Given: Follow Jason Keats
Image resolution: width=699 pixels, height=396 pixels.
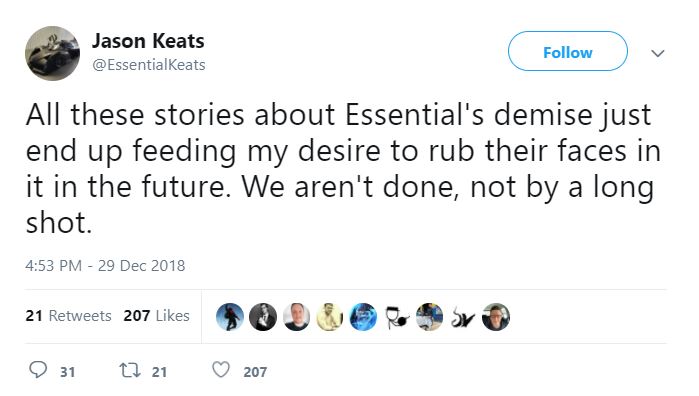Looking at the screenshot, I should point(567,51).
